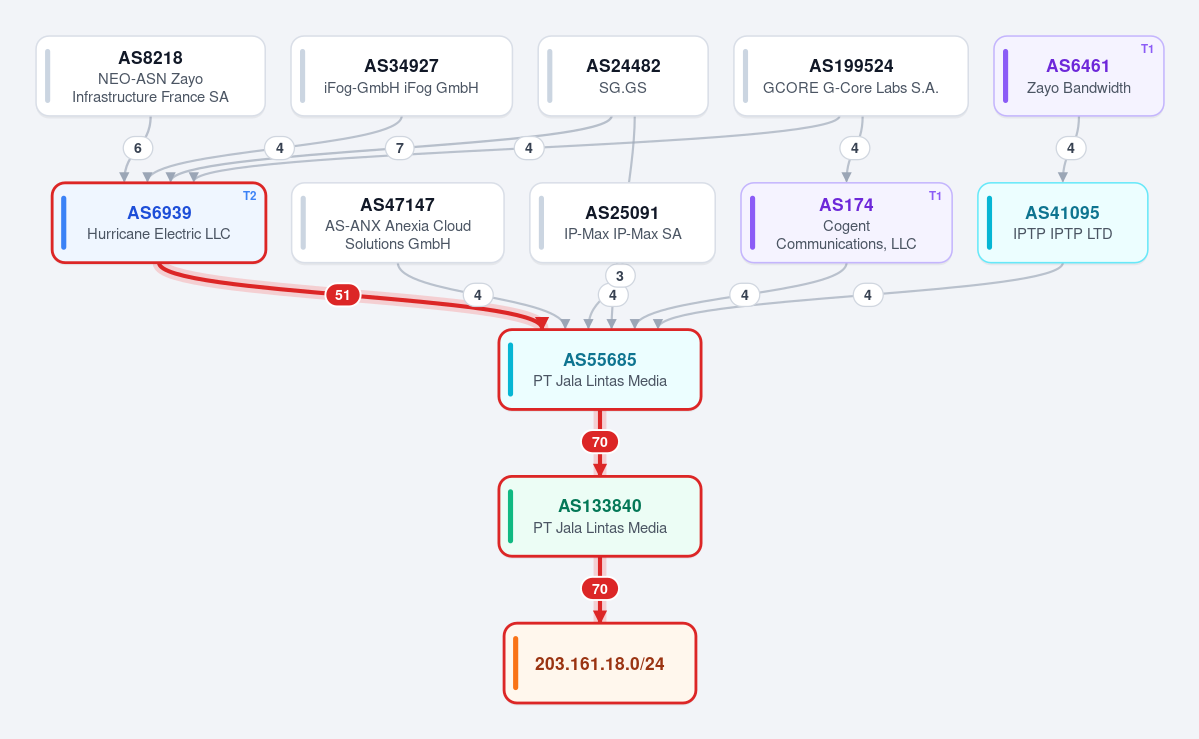Click the 7 edge count badge
The height and width of the screenshot is (739, 1199).
[x=400, y=148]
